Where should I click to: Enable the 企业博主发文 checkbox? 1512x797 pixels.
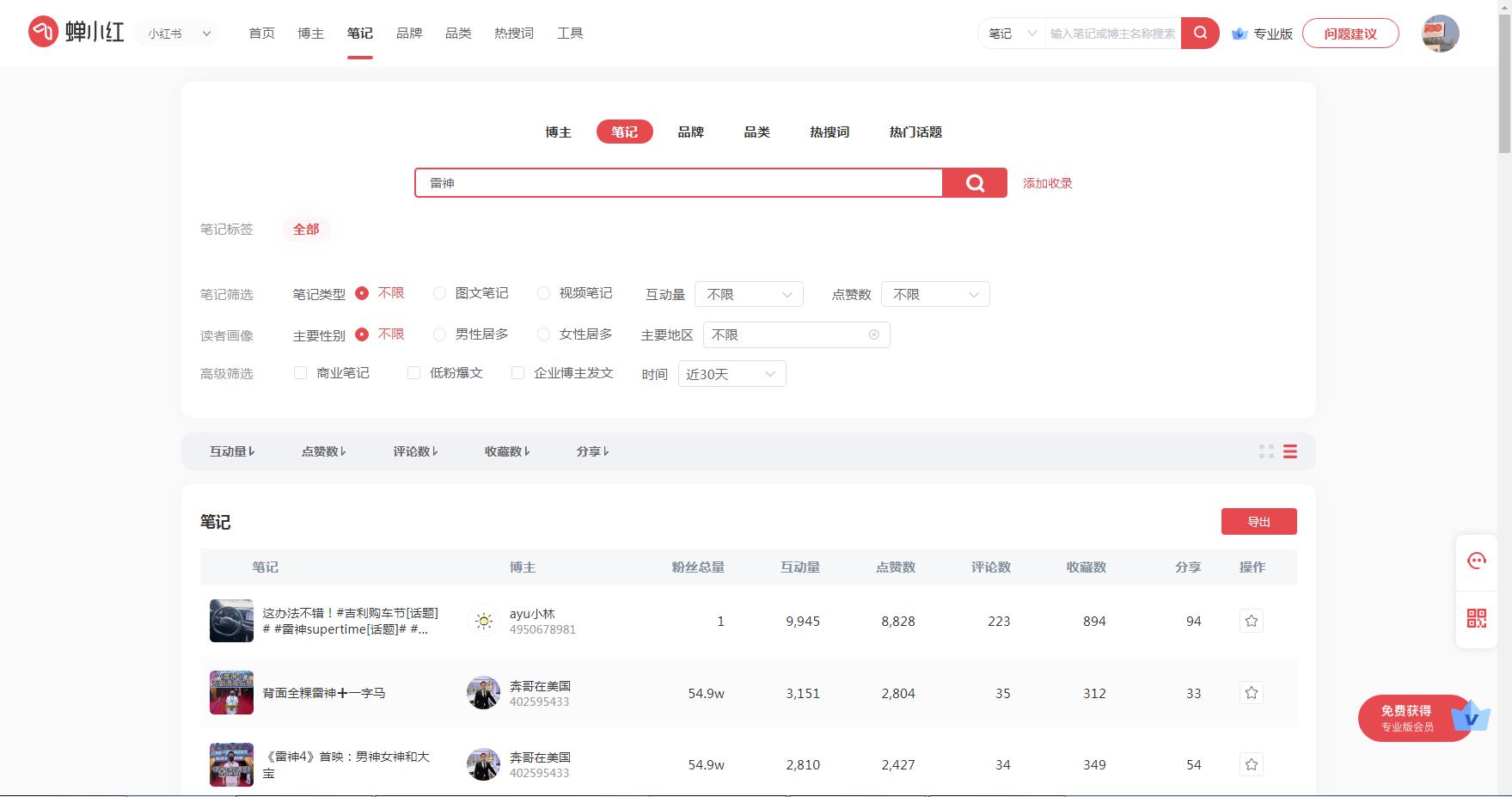(x=517, y=373)
